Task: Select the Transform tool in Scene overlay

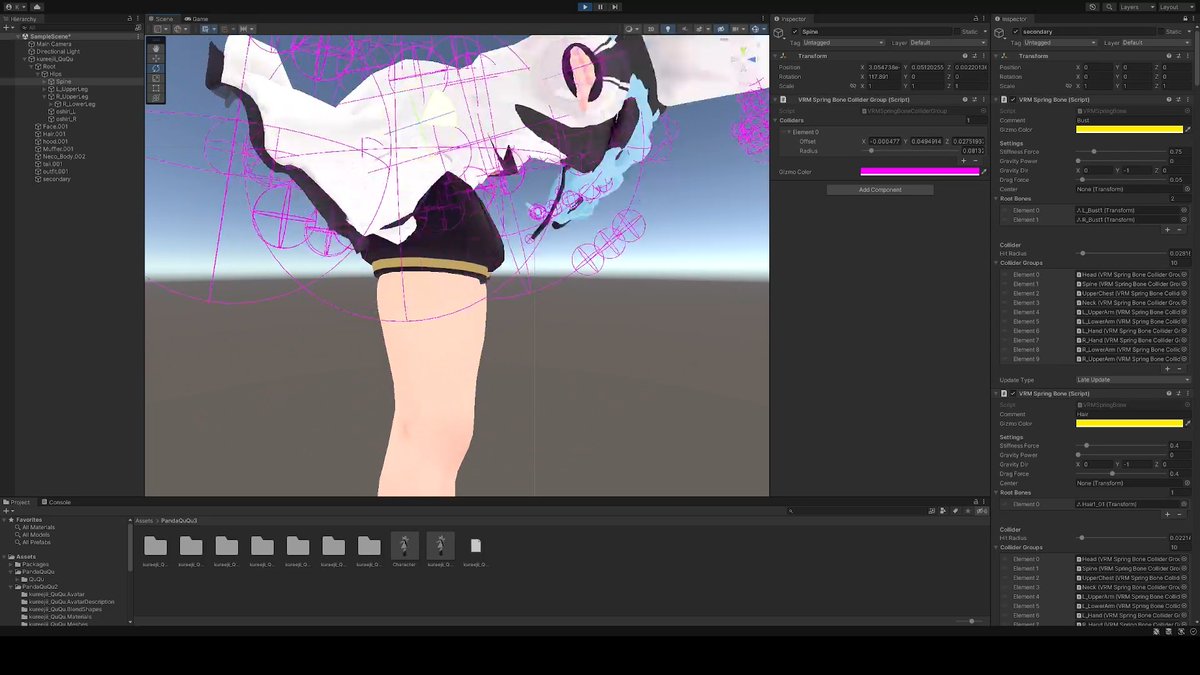Action: tap(156, 98)
